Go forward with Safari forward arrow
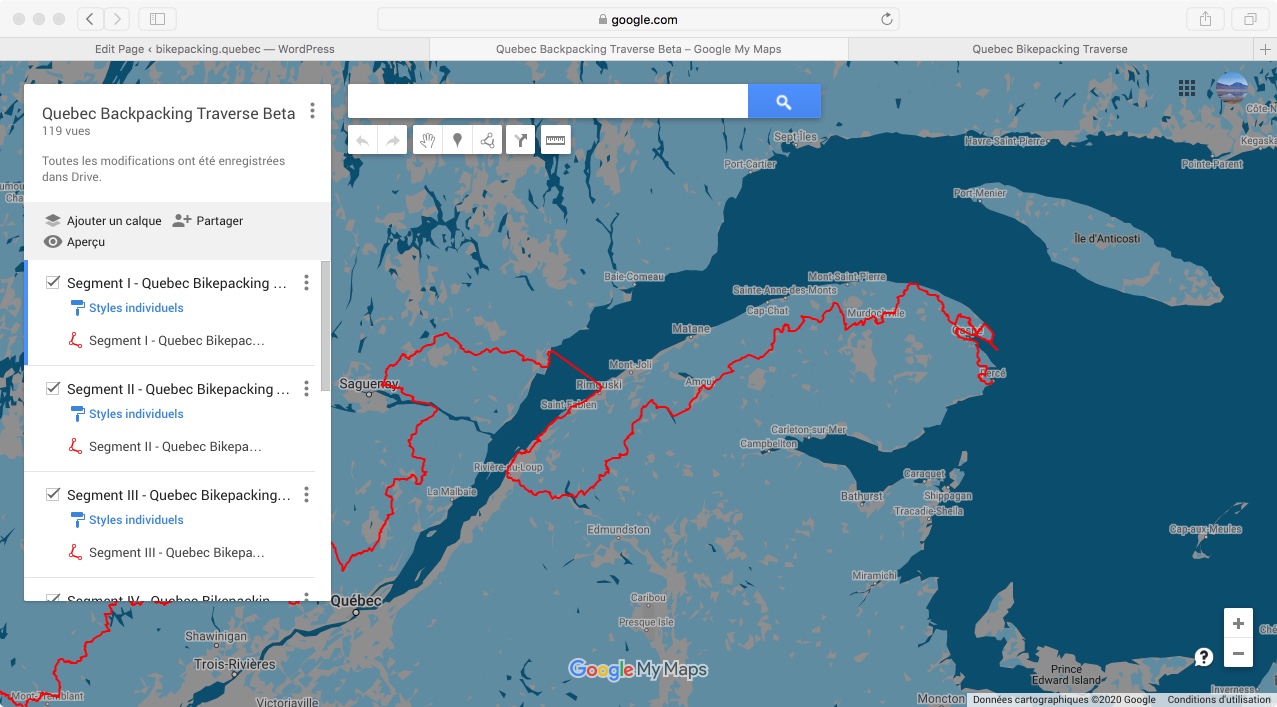Image resolution: width=1277 pixels, height=707 pixels. coord(117,19)
